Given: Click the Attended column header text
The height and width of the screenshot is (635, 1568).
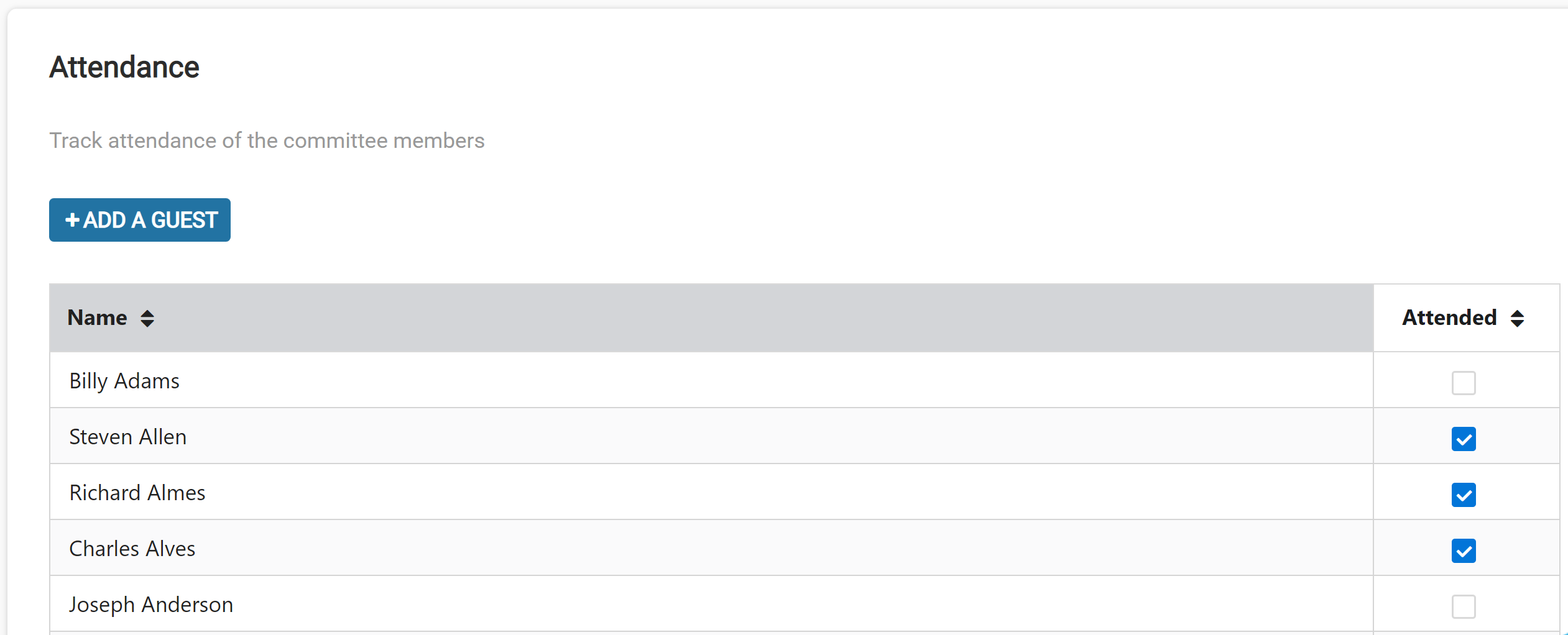Looking at the screenshot, I should click(x=1449, y=318).
